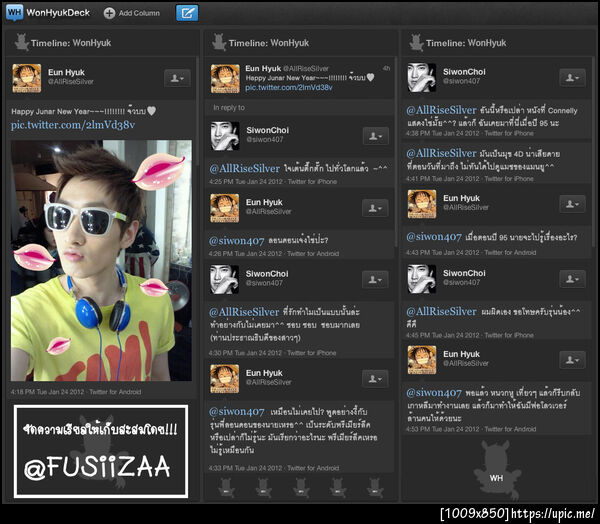Screen dimensions: 600x524
Task: Click @siwon407 mention in the 4:33 PM tweet
Action: click(x=236, y=411)
